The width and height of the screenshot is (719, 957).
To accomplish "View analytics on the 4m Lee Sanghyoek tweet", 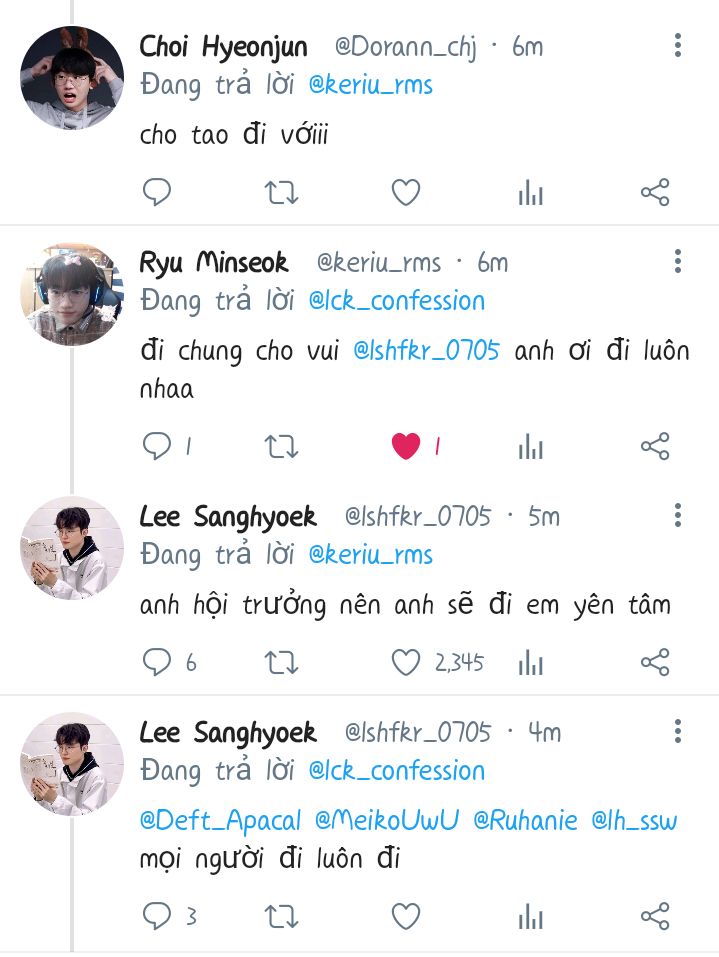I will [530, 917].
